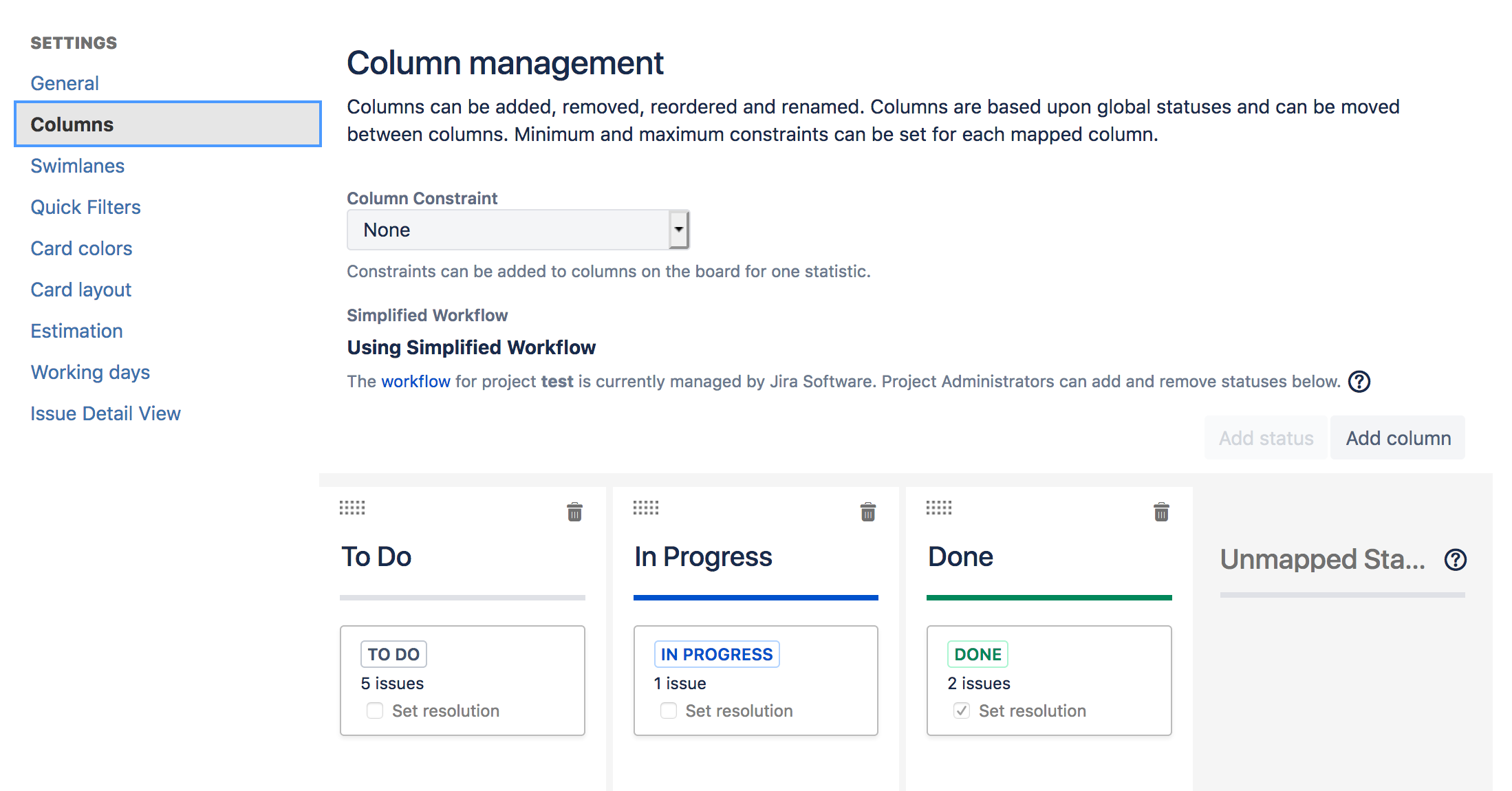Open help beside Unmapped Statuses
This screenshot has height=791, width=1512.
(x=1456, y=559)
